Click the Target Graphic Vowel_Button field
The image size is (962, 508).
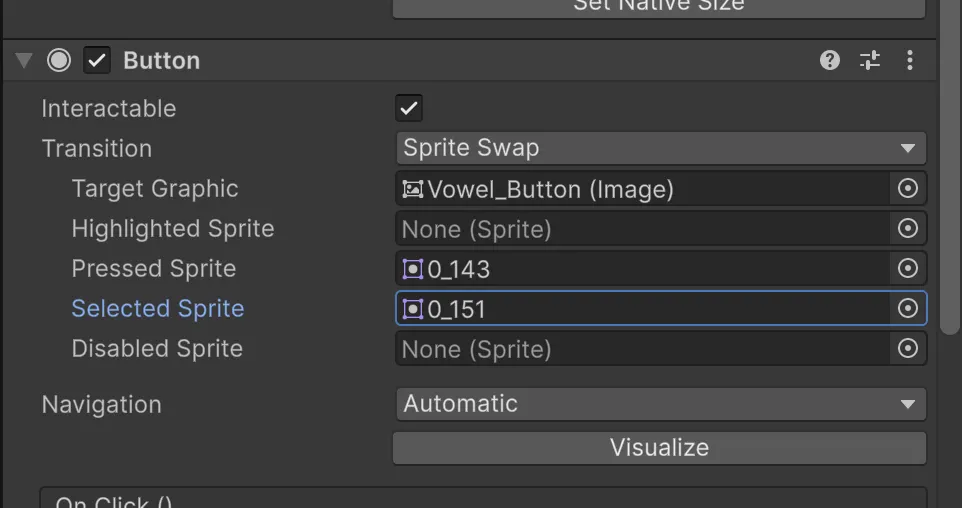pyautogui.click(x=640, y=189)
